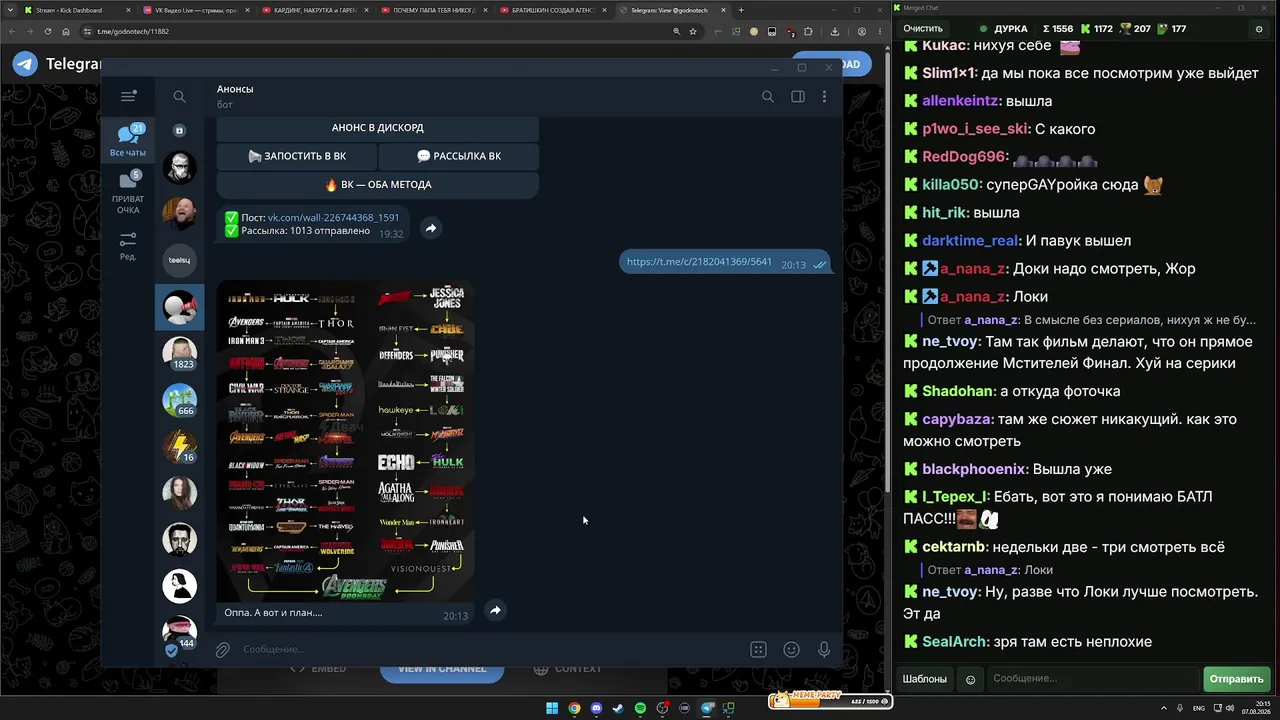Open the Marvel timeline image
The width and height of the screenshot is (1280, 720).
[x=346, y=442]
